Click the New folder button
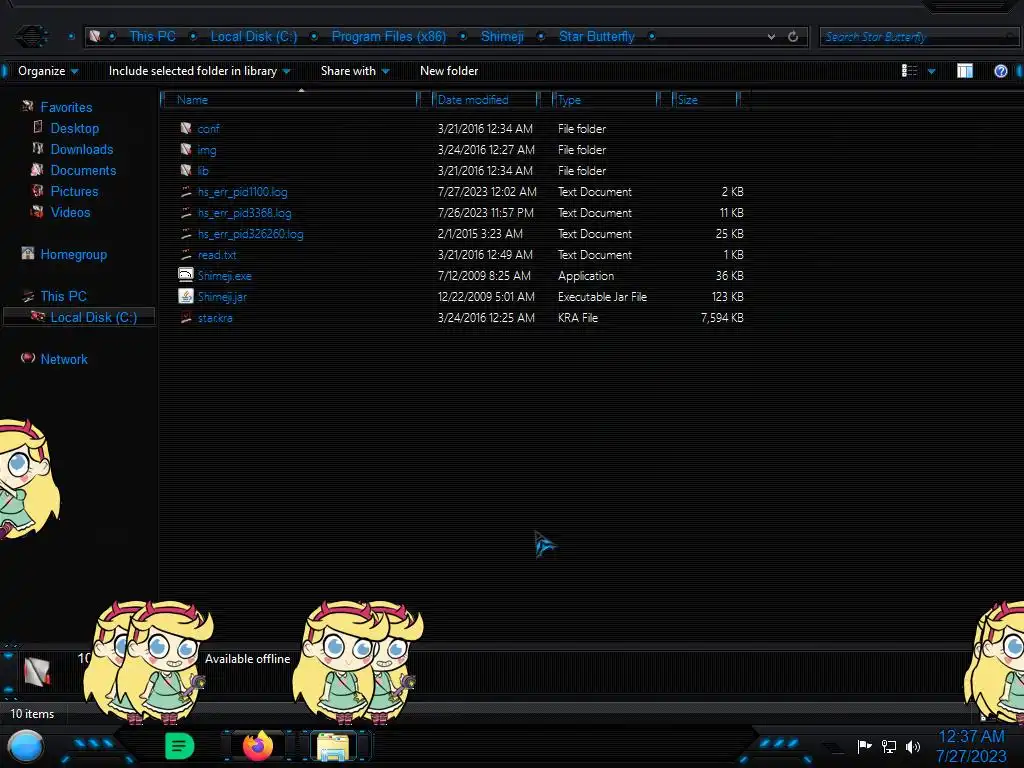Image resolution: width=1024 pixels, height=768 pixels. coord(449,71)
